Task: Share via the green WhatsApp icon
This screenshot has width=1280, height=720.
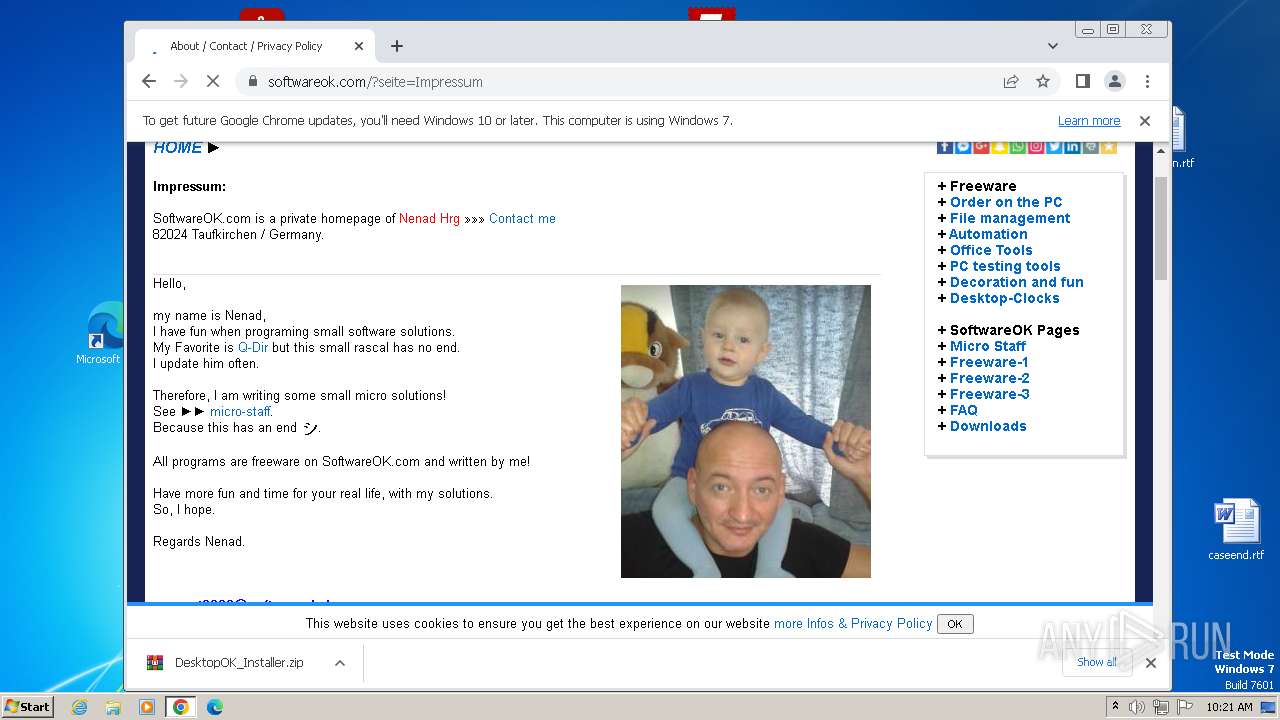Action: click(x=1018, y=147)
